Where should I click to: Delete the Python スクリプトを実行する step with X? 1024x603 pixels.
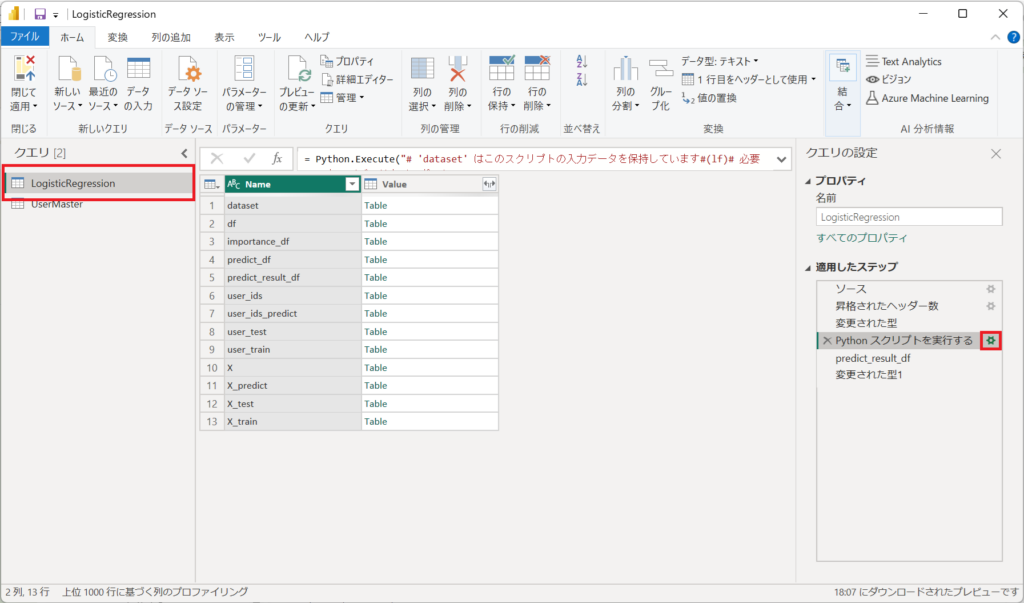[827, 340]
